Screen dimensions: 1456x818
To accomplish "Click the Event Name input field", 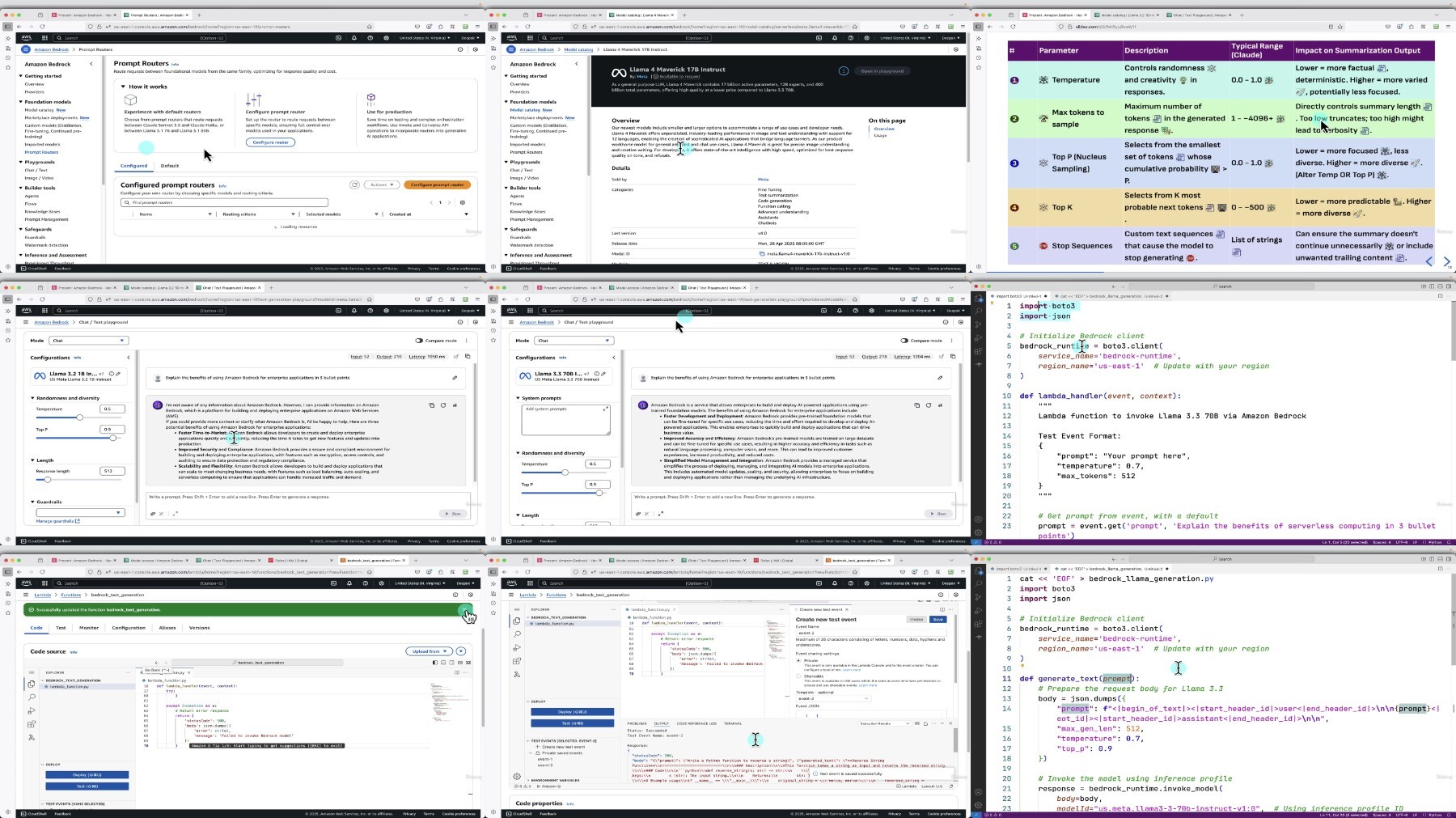I will pyautogui.click(x=870, y=634).
